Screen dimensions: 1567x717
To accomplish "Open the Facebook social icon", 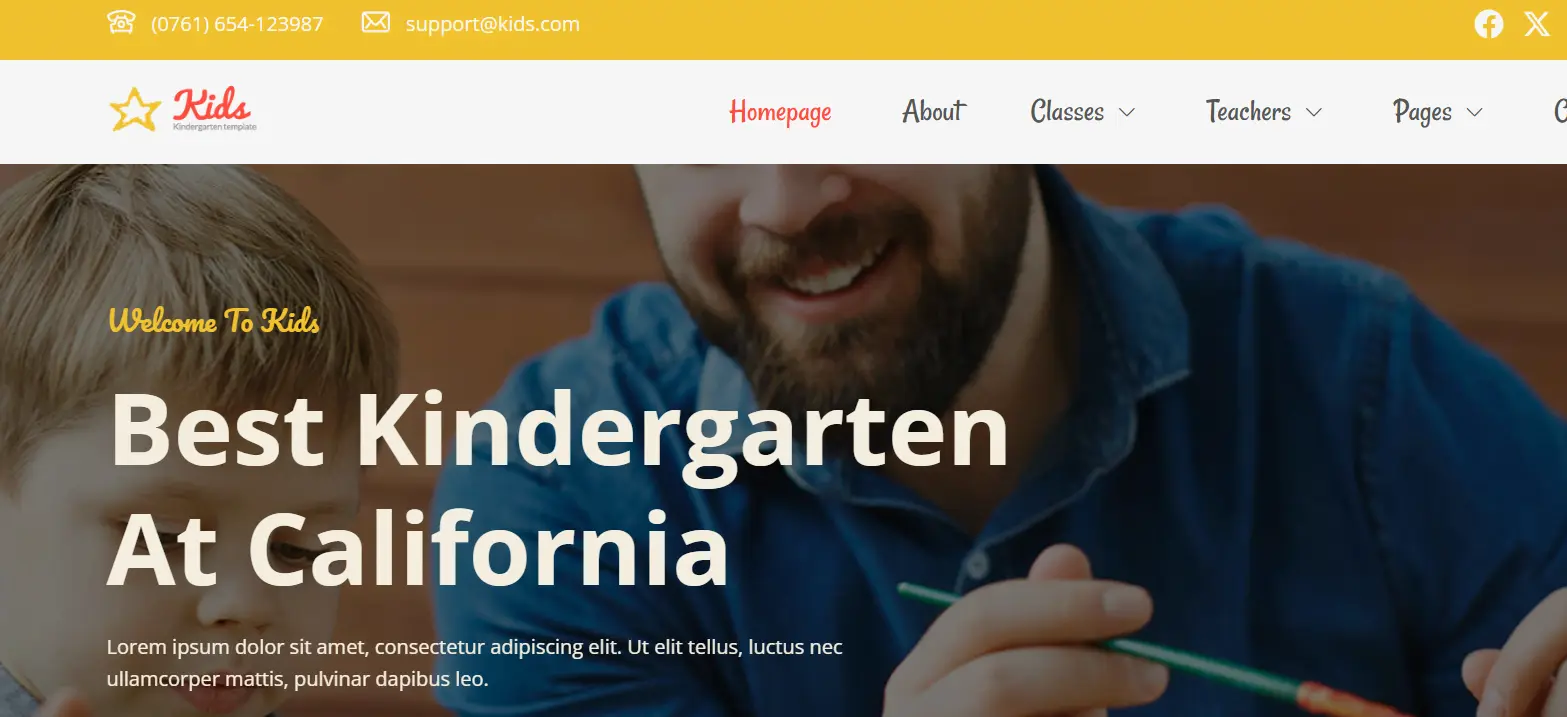I will point(1488,24).
